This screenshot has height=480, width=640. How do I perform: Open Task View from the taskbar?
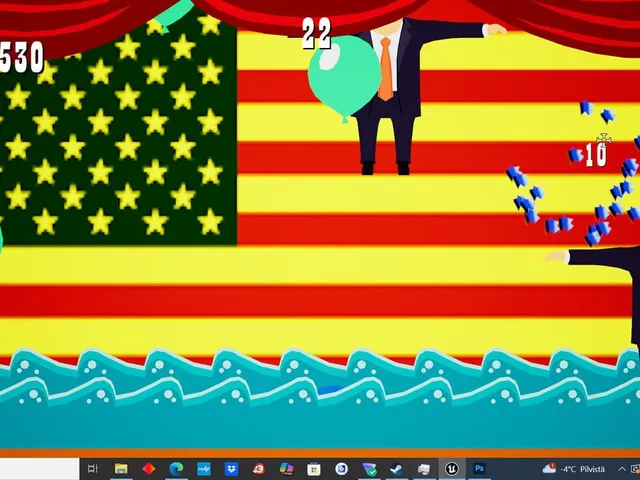[x=93, y=469]
